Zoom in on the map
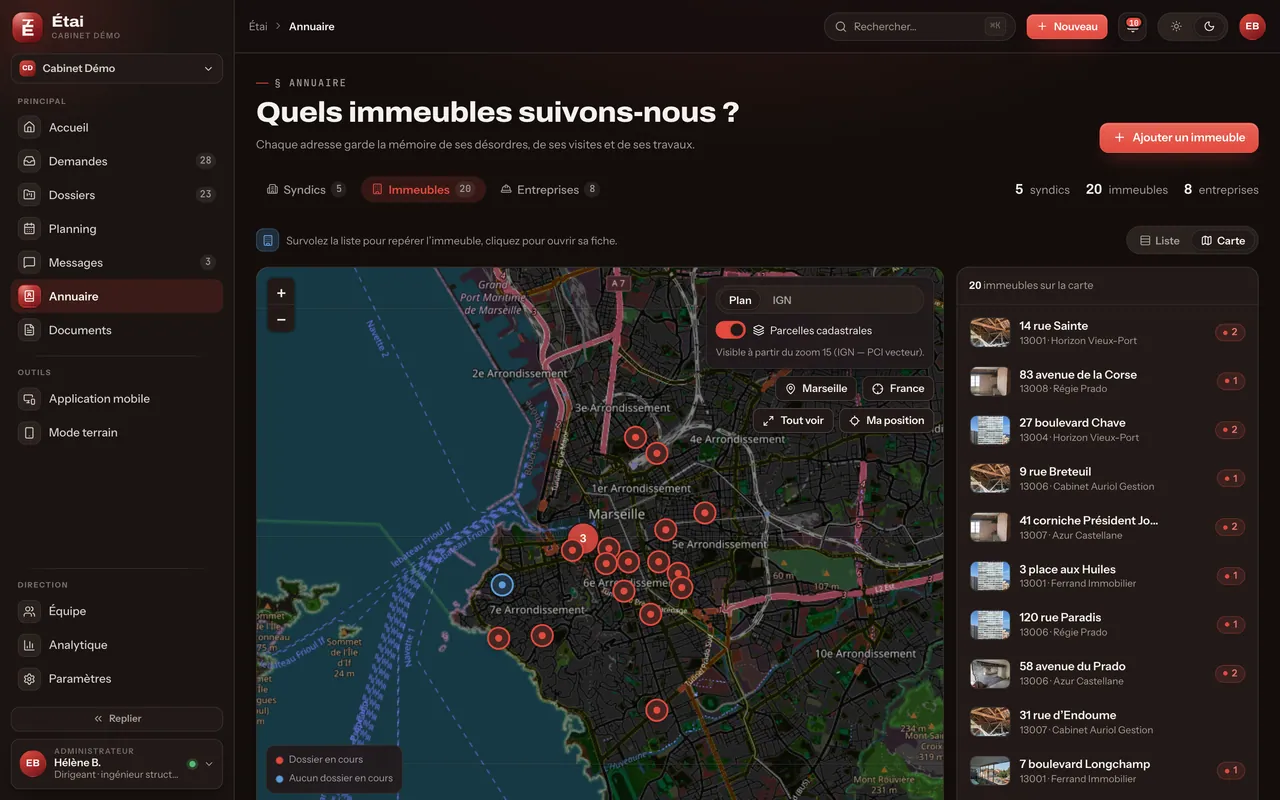 [x=281, y=293]
